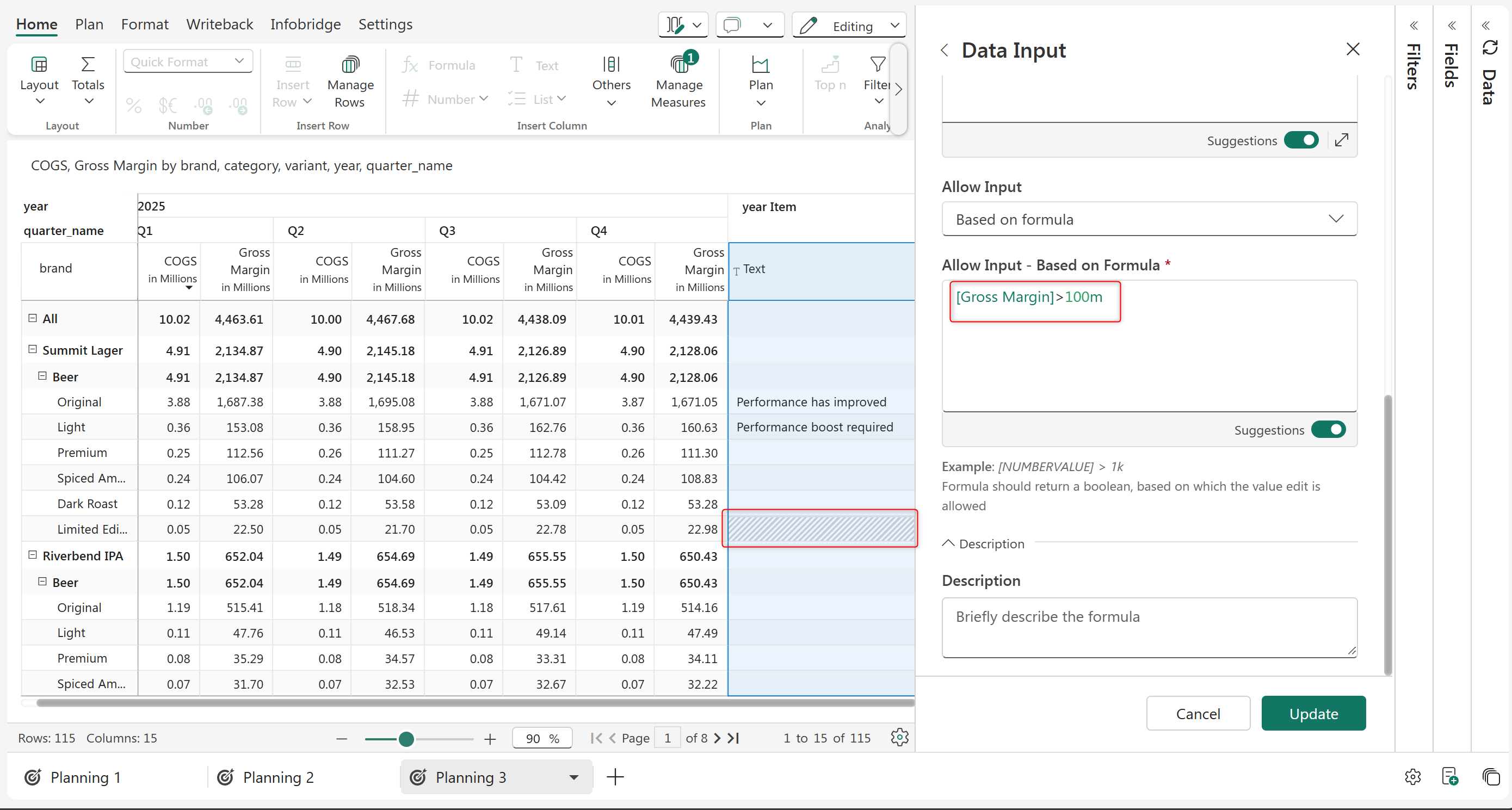Click the Manage Rows icon
The image size is (1512, 810).
pyautogui.click(x=350, y=65)
